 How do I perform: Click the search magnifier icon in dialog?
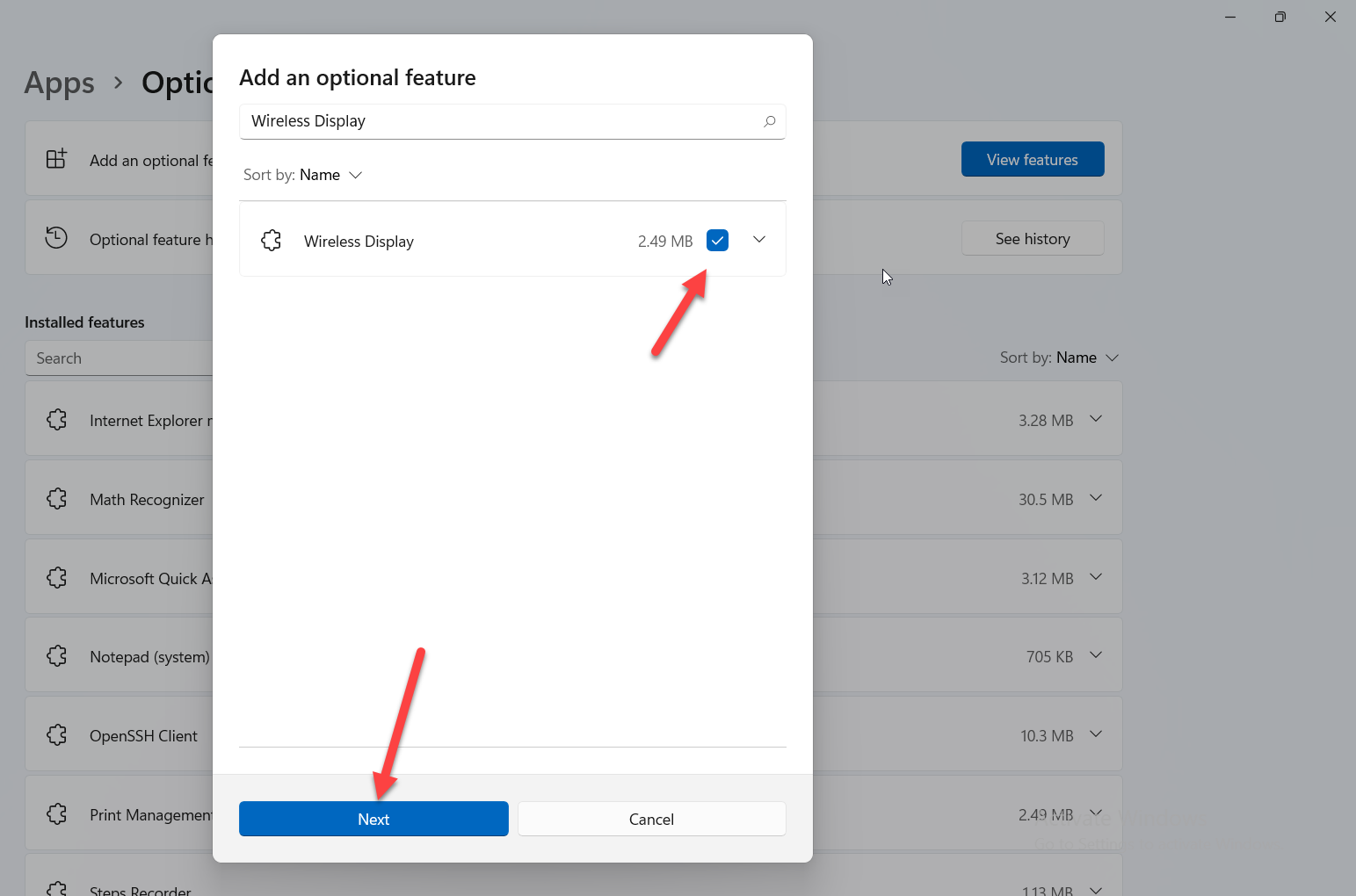(769, 121)
